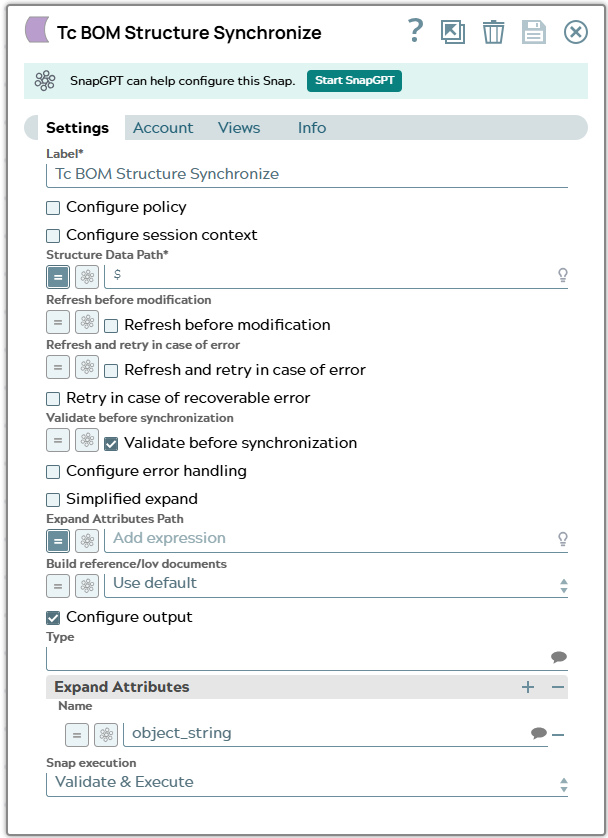
Task: Add a row to Expand Attributes
Action: point(528,687)
